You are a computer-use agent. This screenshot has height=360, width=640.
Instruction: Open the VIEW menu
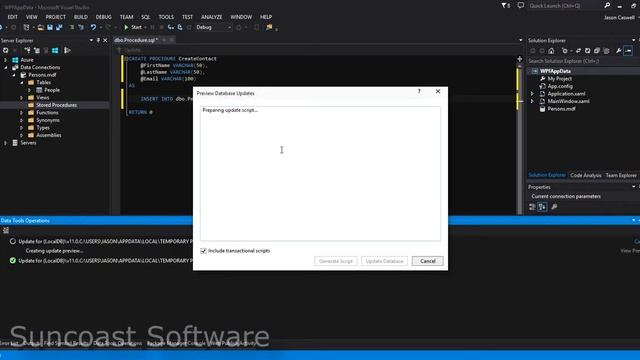tap(31, 17)
